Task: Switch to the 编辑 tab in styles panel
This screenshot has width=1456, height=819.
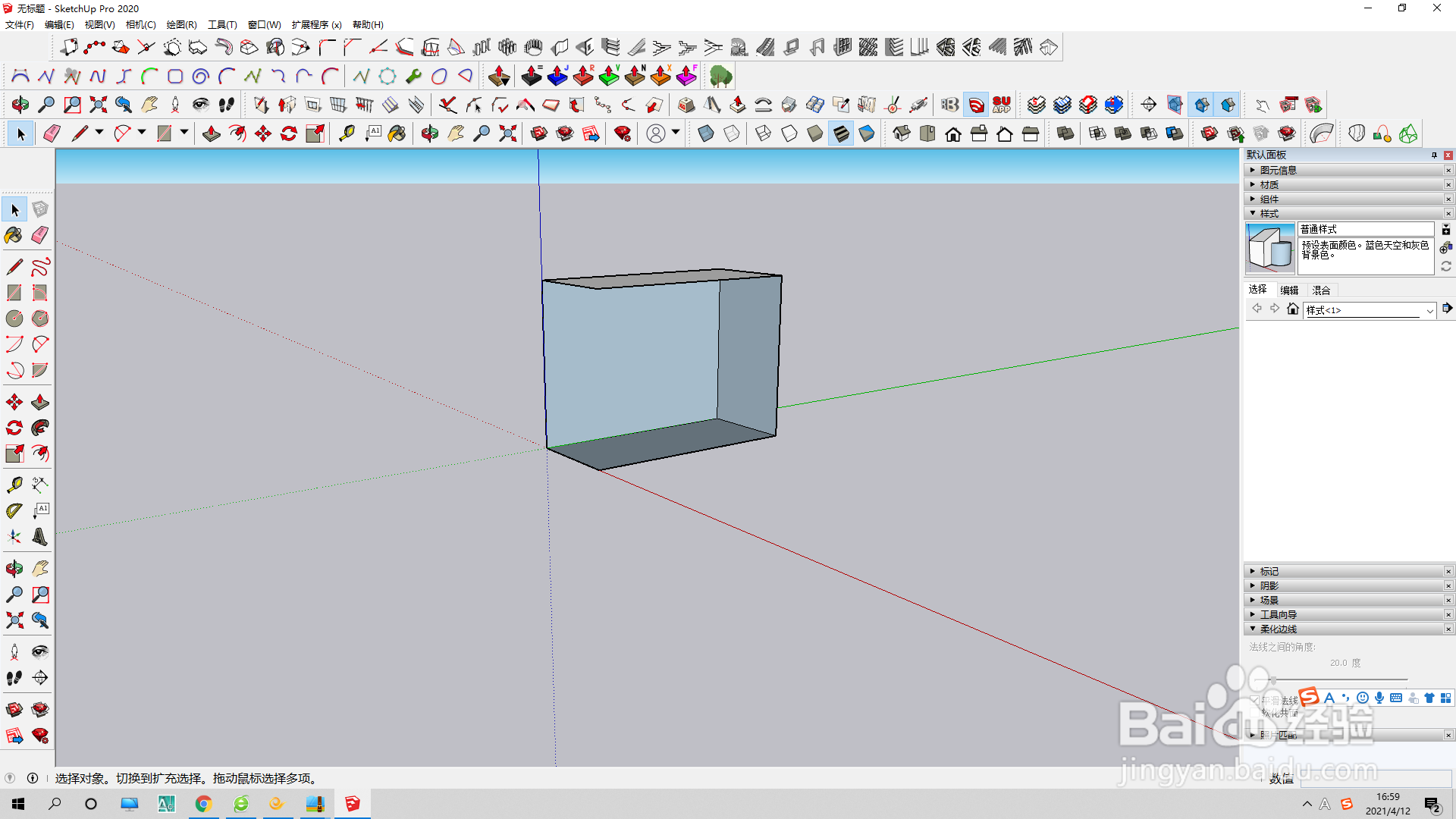Action: pyautogui.click(x=1289, y=290)
